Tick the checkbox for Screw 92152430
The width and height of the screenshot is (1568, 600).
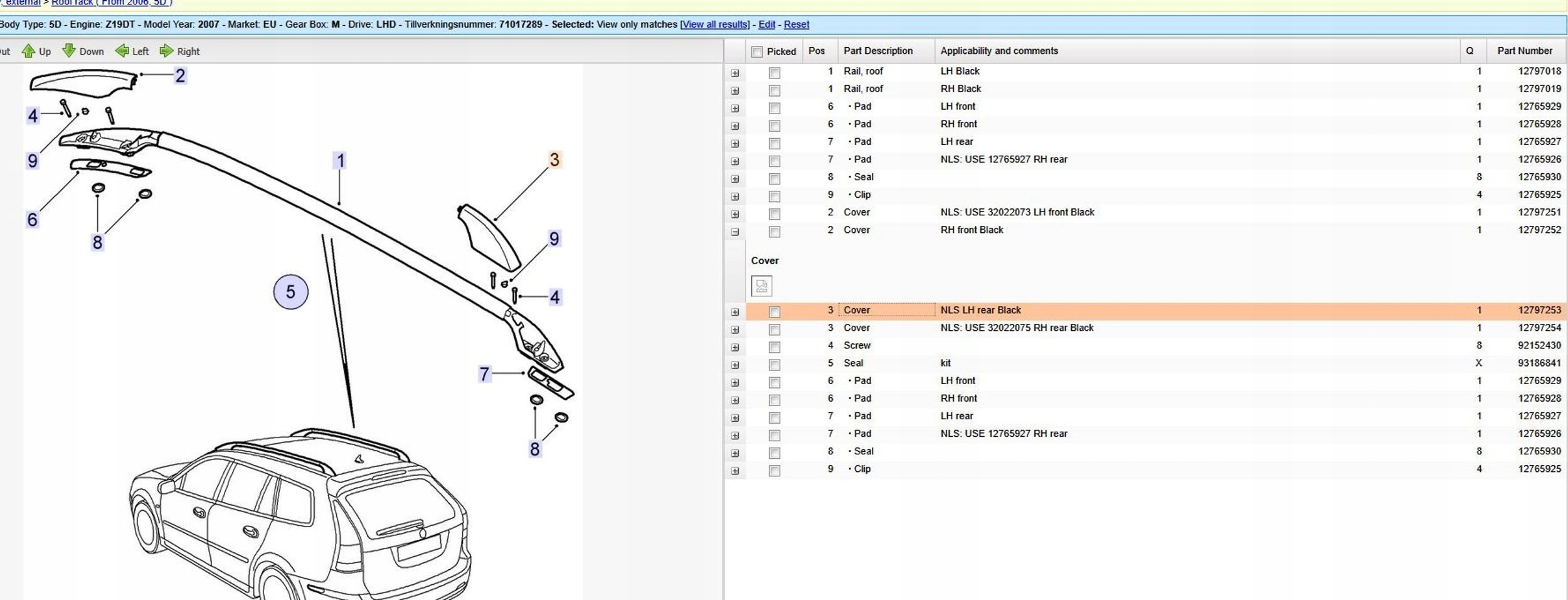(x=775, y=347)
